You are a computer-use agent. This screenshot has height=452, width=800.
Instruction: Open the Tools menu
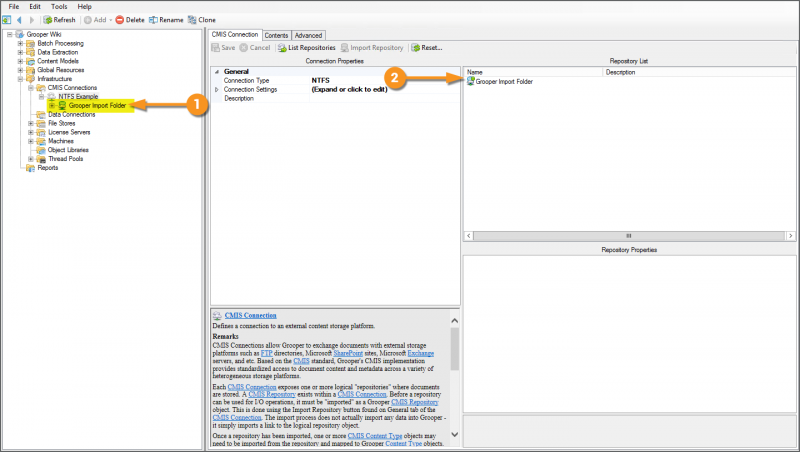[x=59, y=6]
